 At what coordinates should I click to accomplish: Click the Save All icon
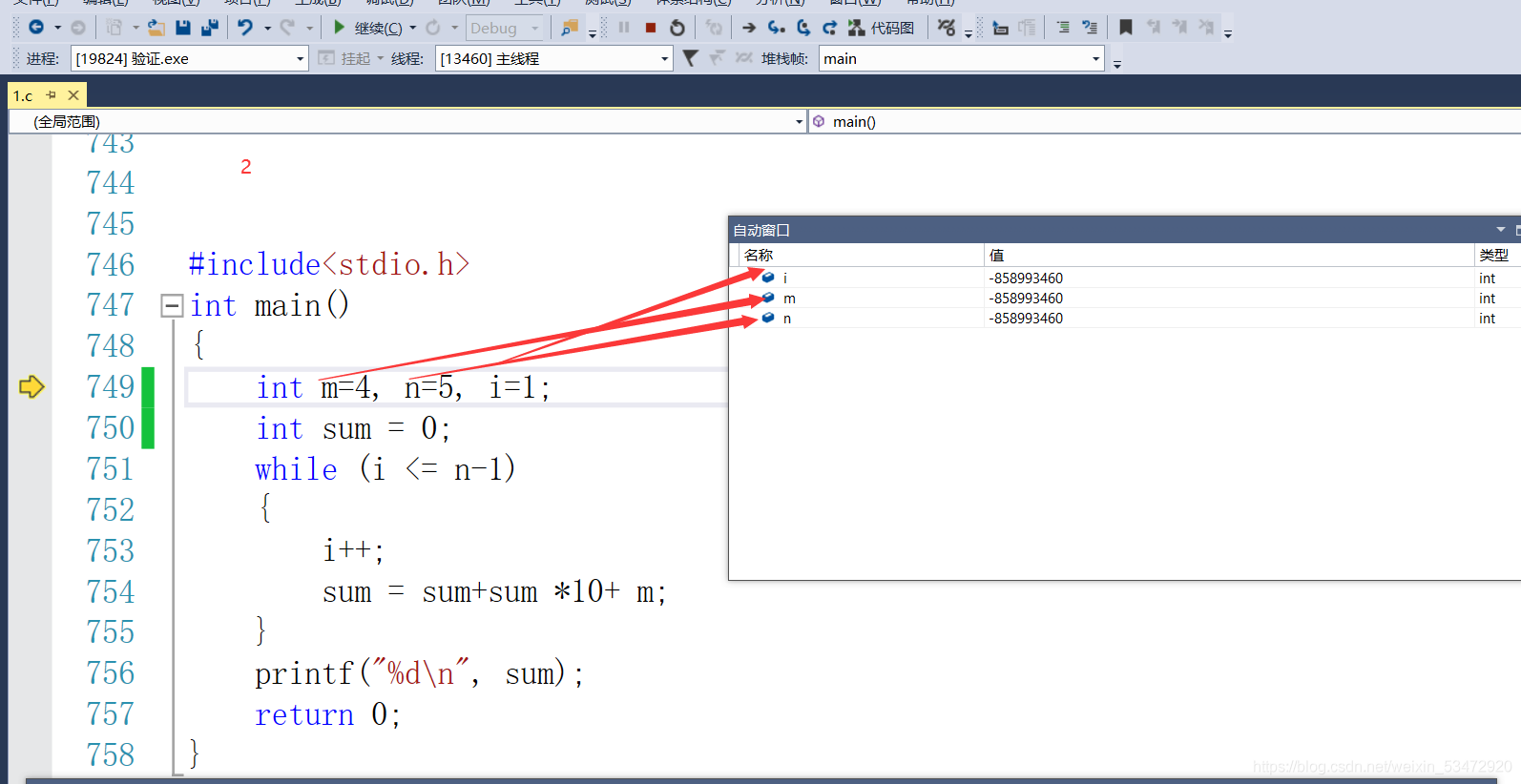tap(210, 28)
